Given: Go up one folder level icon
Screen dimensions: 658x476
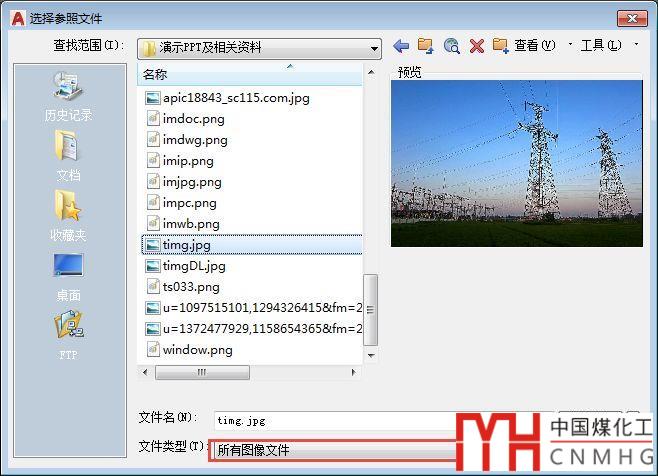Looking at the screenshot, I should pyautogui.click(x=426, y=46).
